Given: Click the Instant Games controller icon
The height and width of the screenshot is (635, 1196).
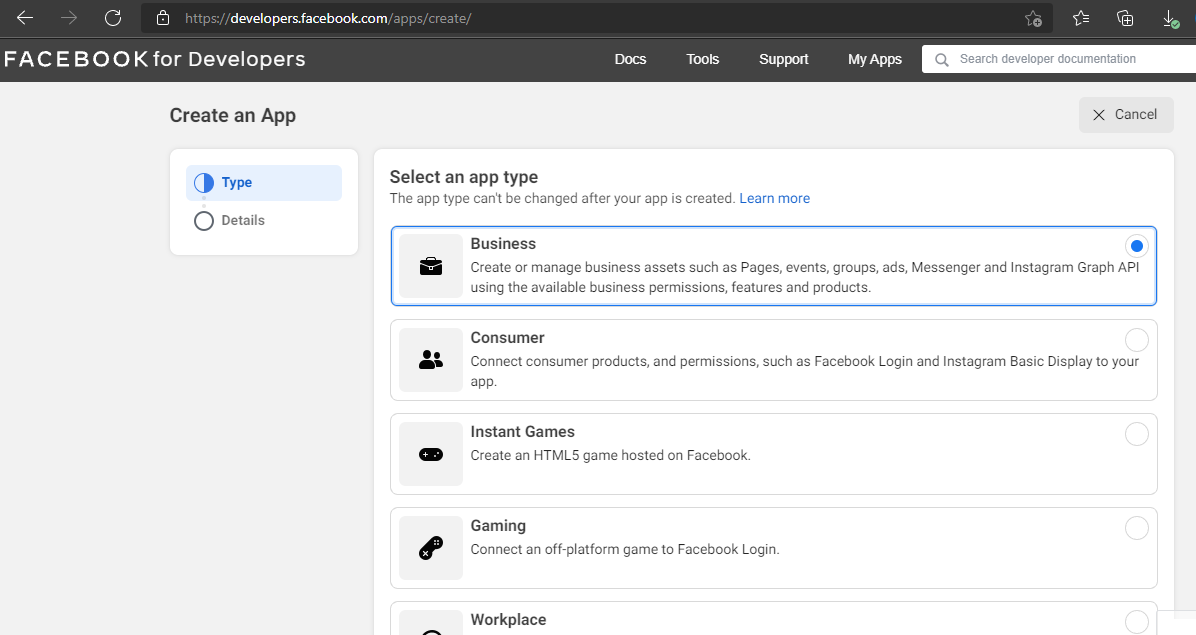Looking at the screenshot, I should pos(431,454).
